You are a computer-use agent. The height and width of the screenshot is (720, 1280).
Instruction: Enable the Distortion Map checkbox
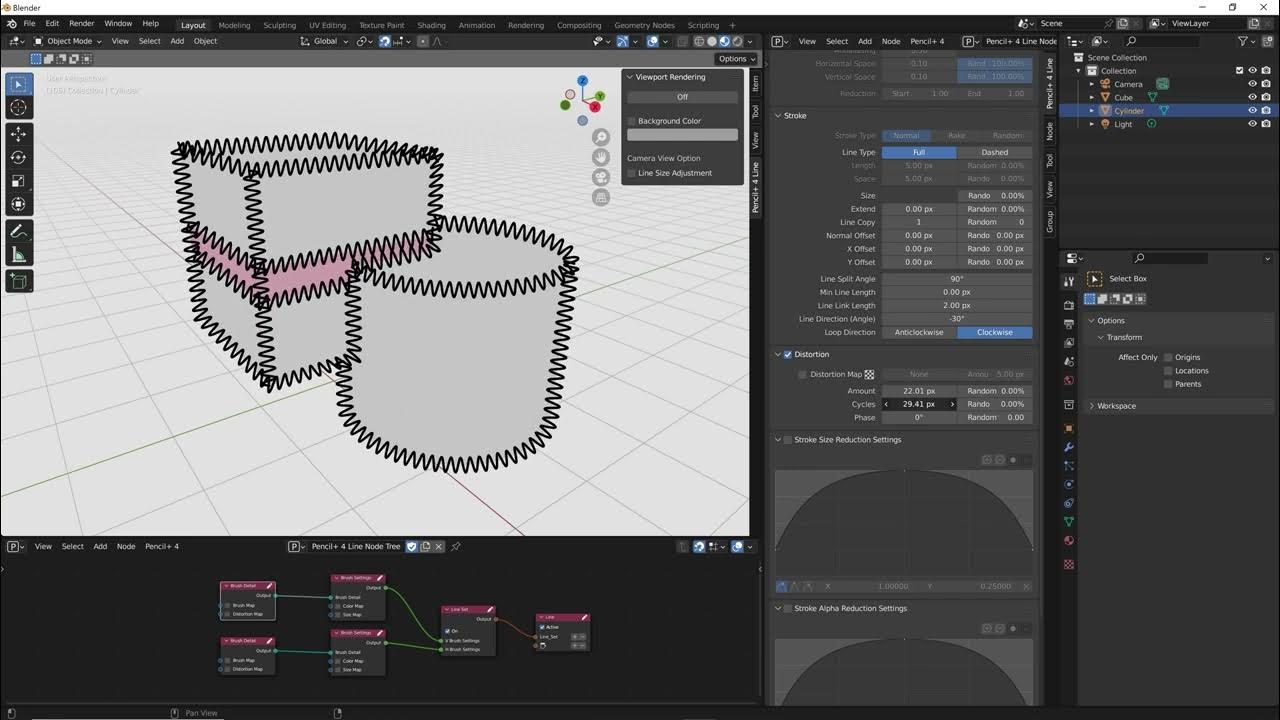pyautogui.click(x=802, y=375)
